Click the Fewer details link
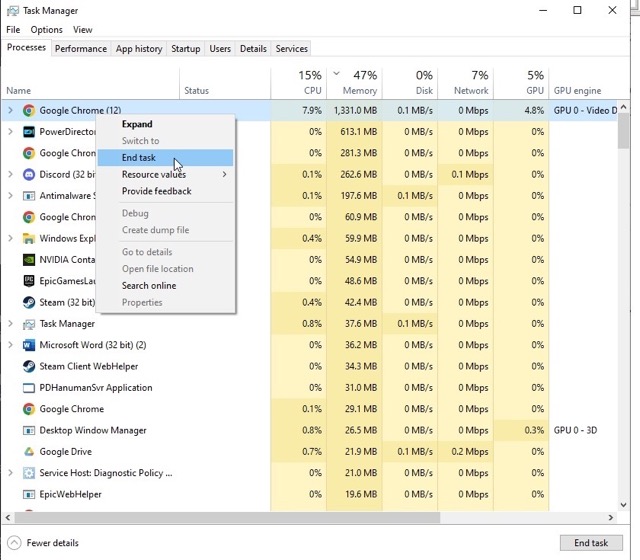The width and height of the screenshot is (640, 560). (53, 543)
